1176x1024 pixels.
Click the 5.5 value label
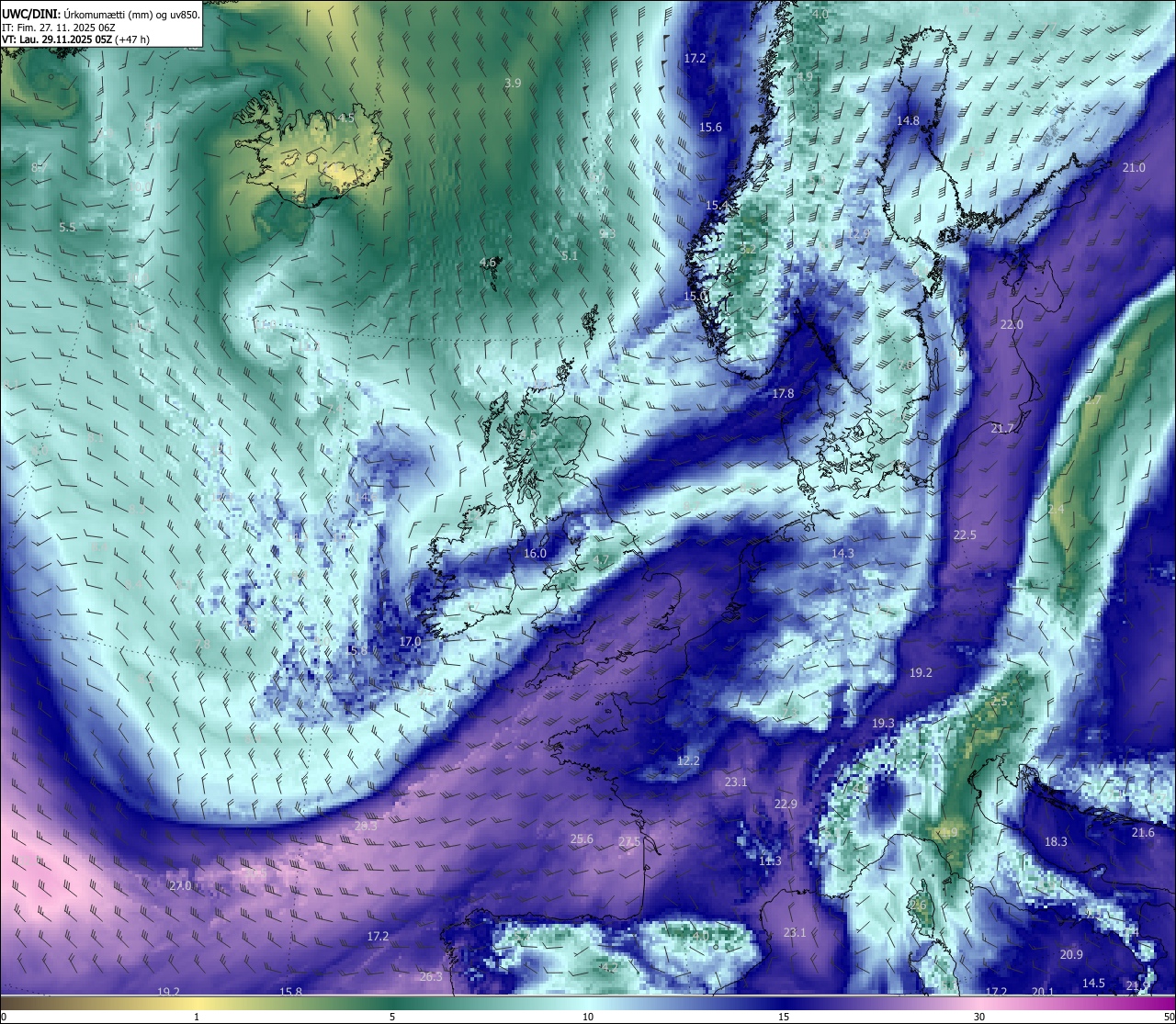(x=67, y=227)
